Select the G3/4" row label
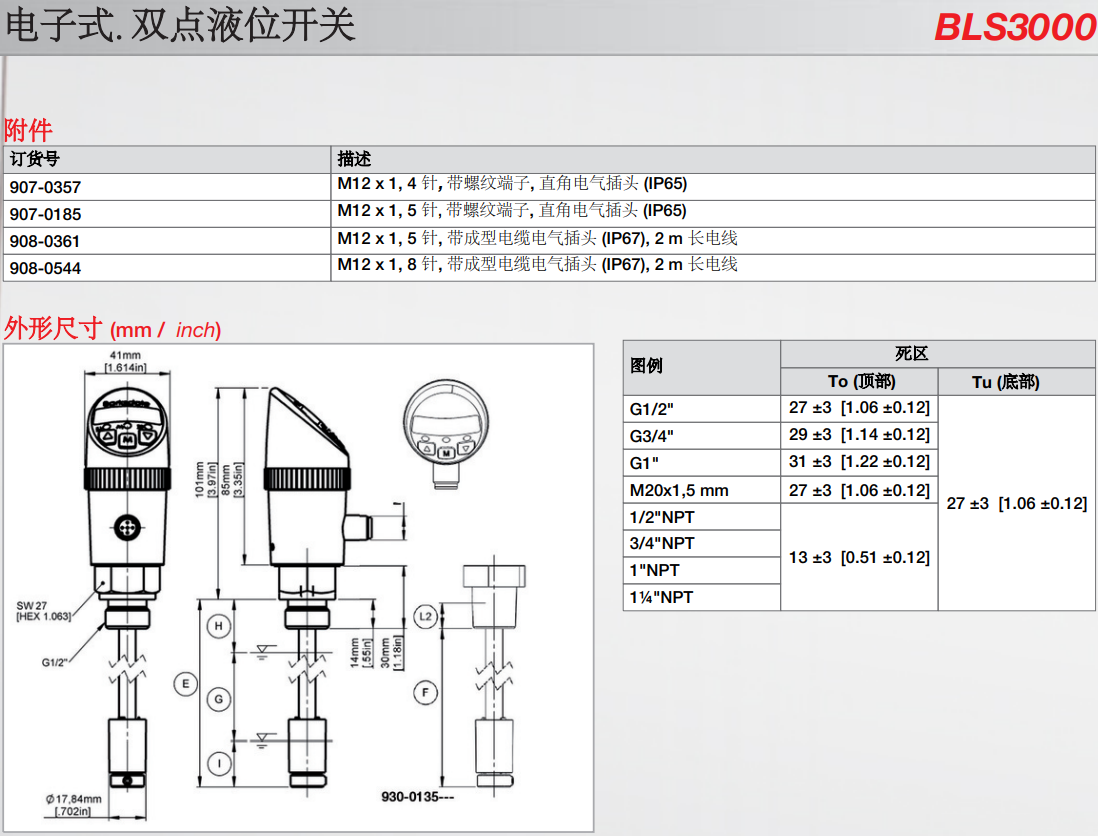Viewport: 1098px width, 836px height. pos(651,436)
